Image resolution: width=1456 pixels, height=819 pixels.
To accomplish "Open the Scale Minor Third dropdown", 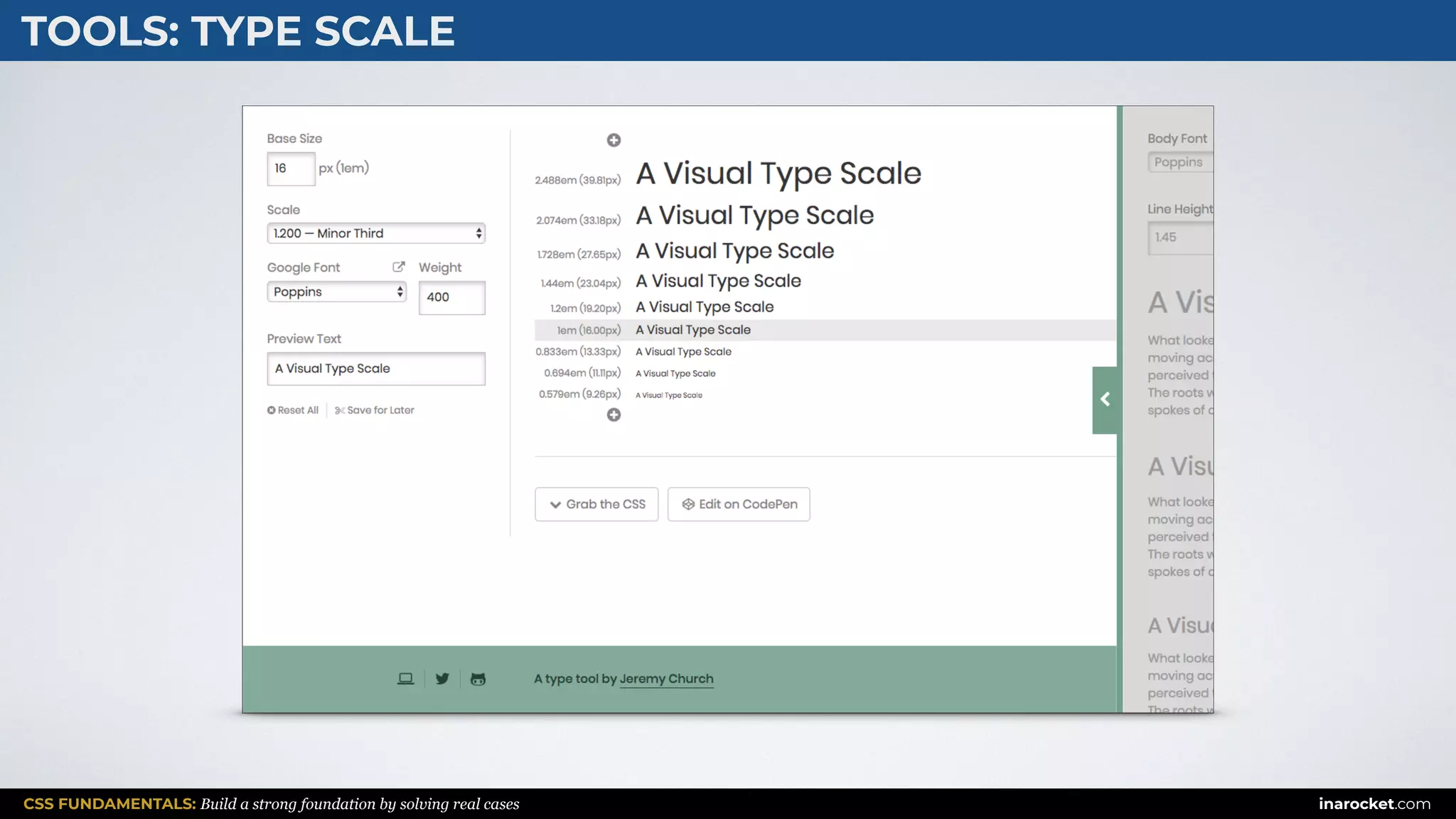I will 375,233.
